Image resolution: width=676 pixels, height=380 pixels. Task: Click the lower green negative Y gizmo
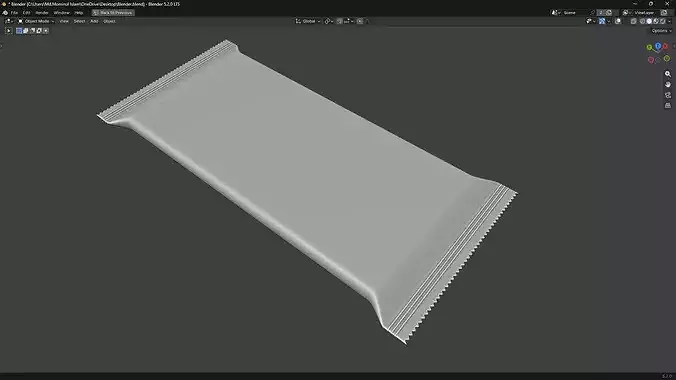point(667,58)
